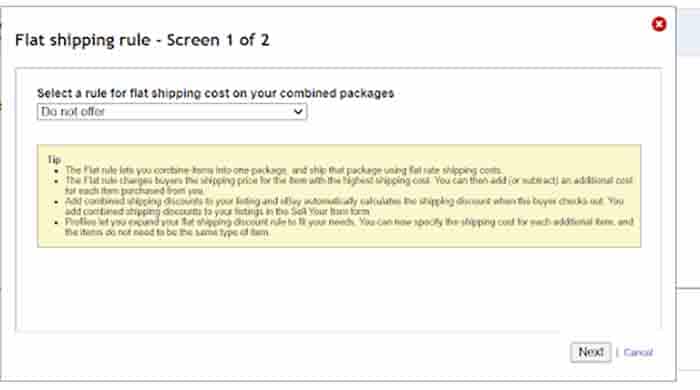Close the Flat shipping rule dialog
Screen dimensions: 700x390
[659, 24]
